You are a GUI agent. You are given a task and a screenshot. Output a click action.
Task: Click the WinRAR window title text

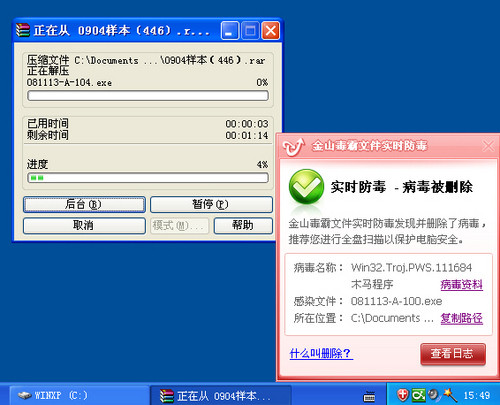(x=122, y=31)
